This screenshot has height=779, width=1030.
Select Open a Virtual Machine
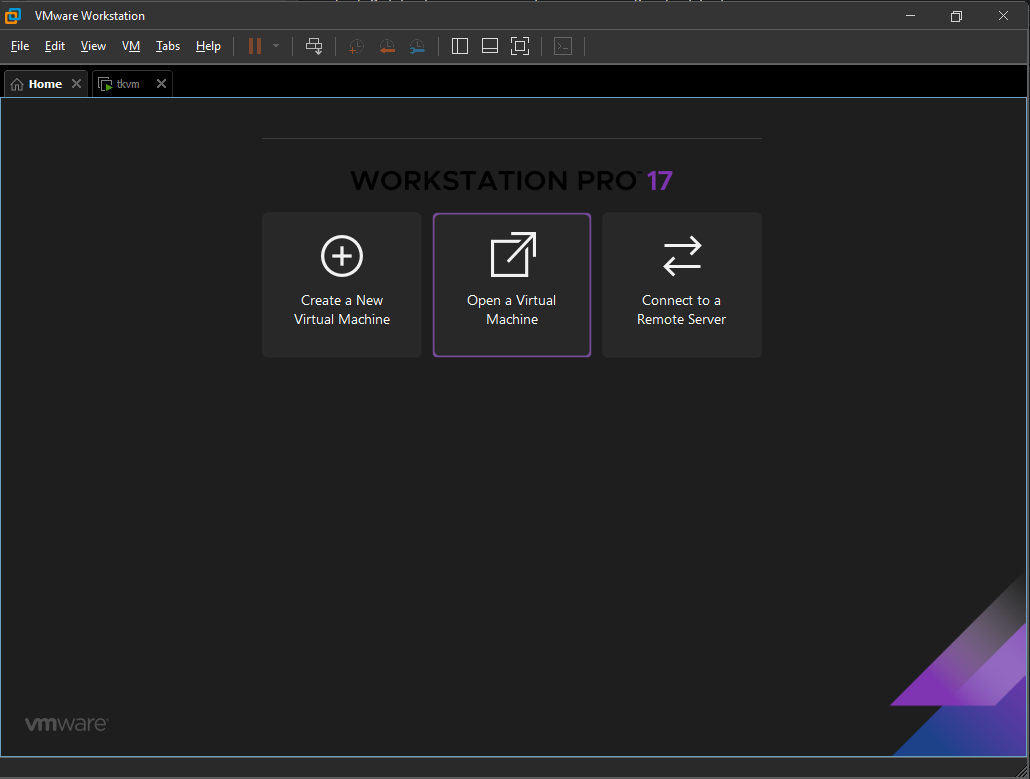511,285
